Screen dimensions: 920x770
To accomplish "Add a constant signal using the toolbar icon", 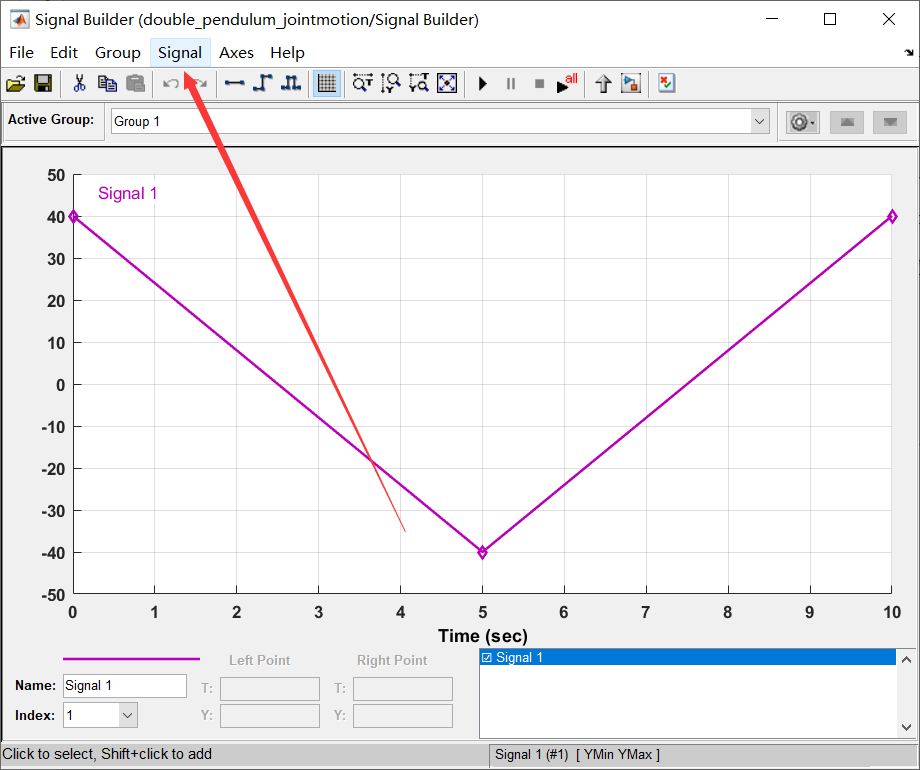I will point(235,84).
